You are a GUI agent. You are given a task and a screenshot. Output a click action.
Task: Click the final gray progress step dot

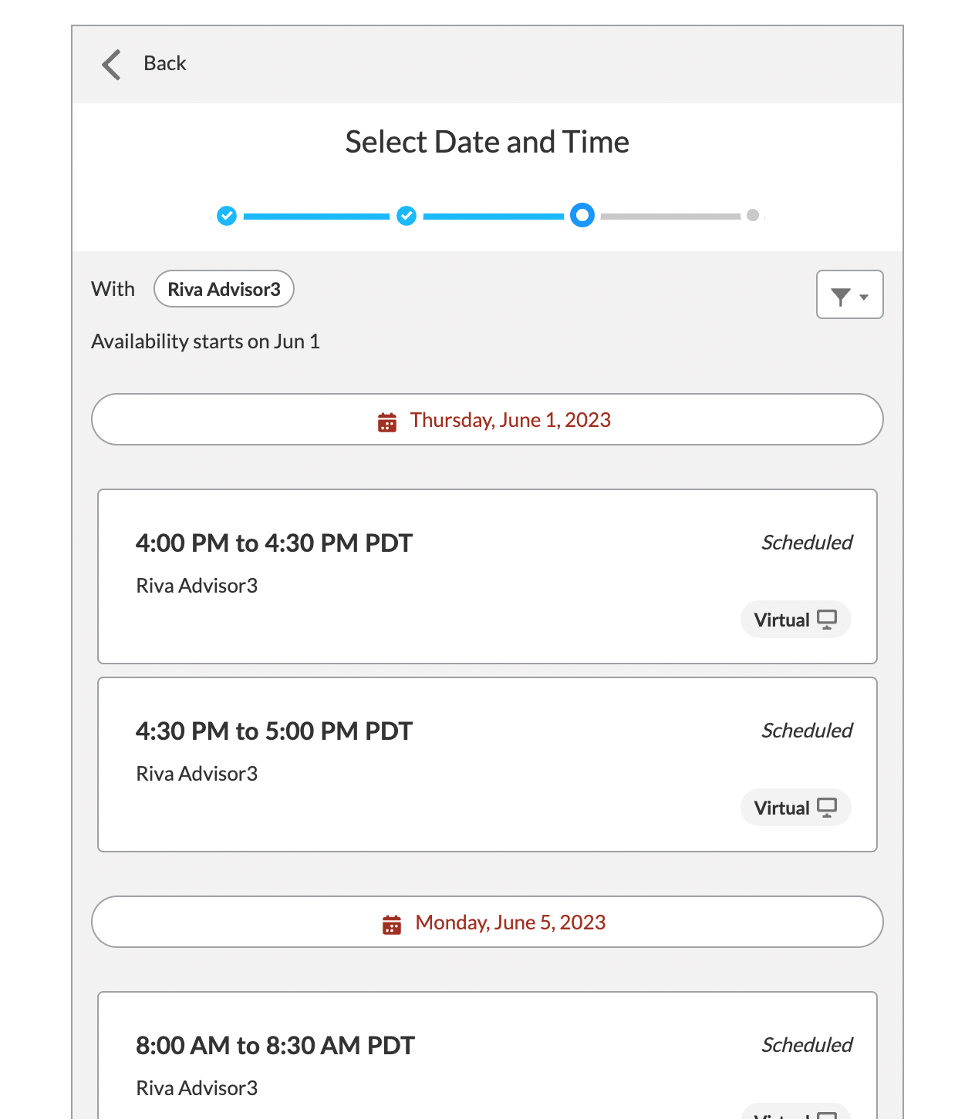coord(752,215)
